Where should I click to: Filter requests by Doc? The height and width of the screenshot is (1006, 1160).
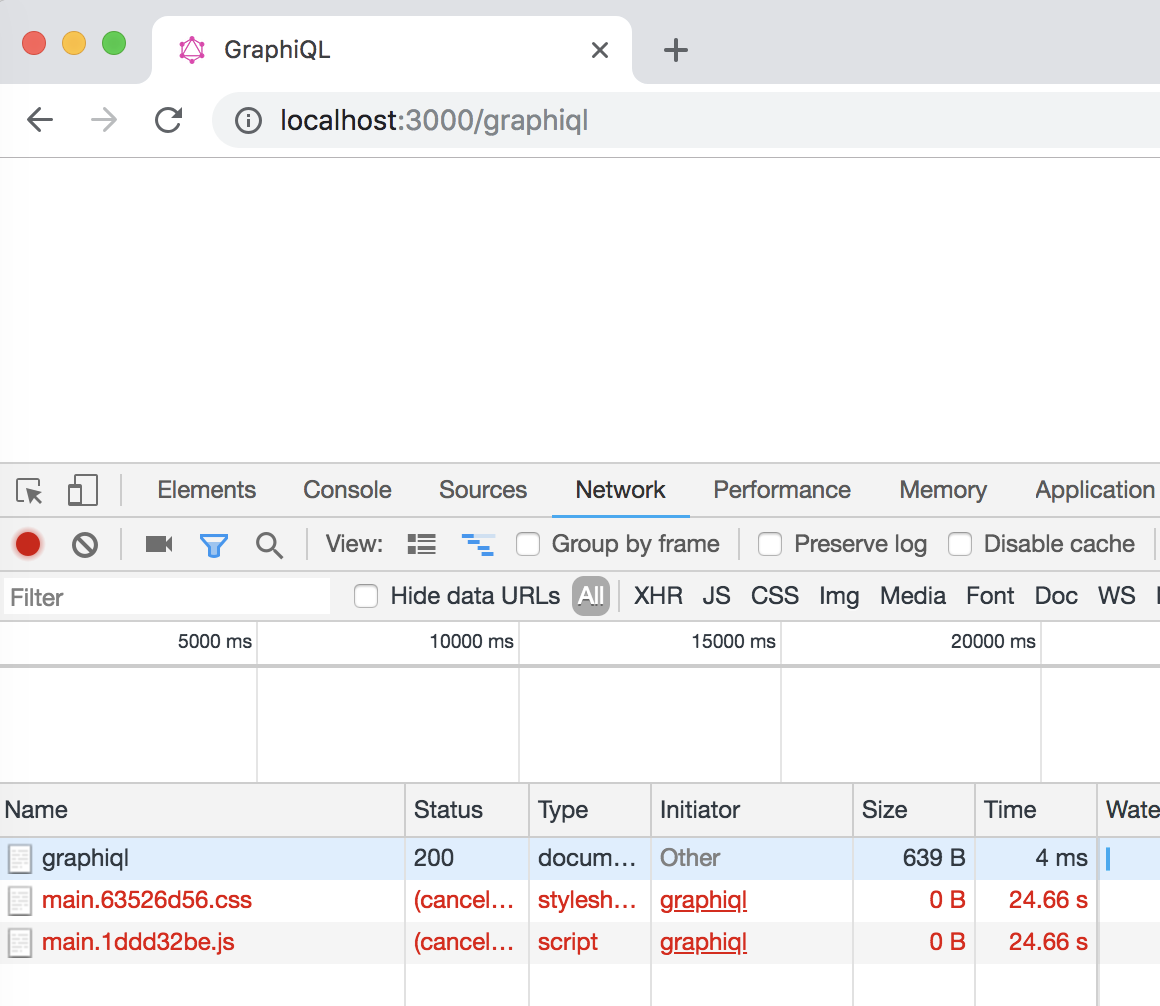click(1056, 595)
